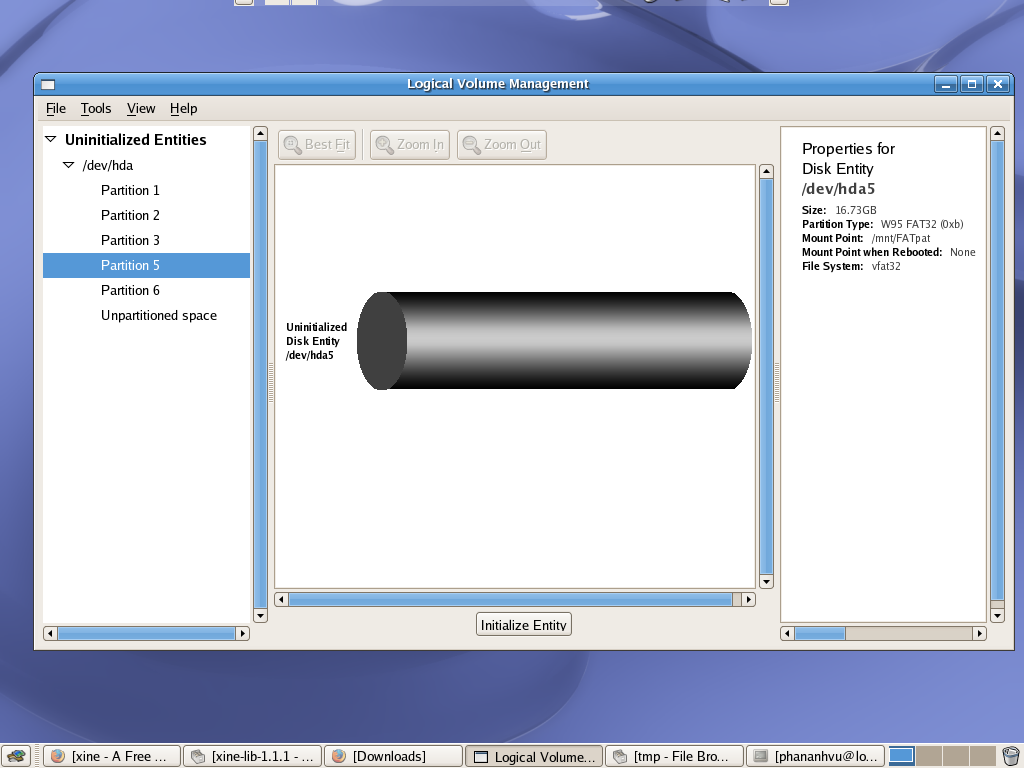Click the properties panel scroll right arrow

(x=979, y=633)
